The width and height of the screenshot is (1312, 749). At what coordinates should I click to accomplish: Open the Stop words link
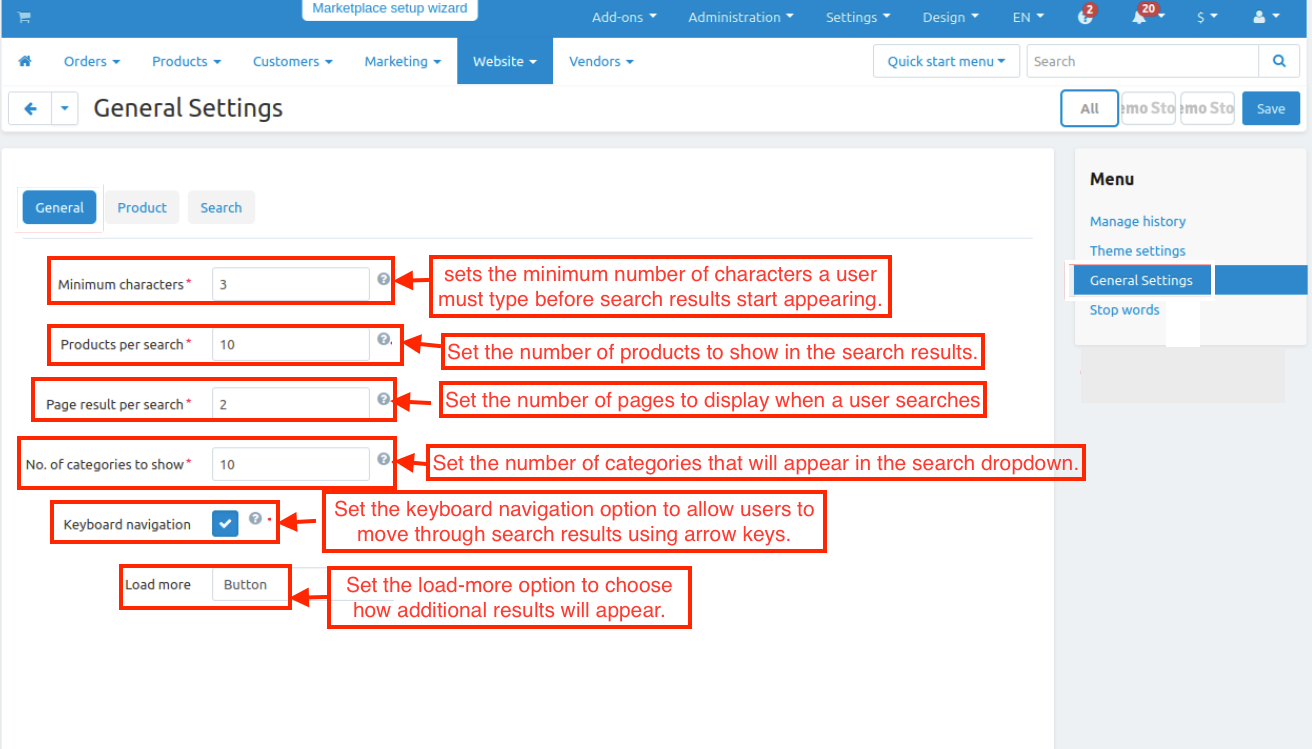click(1124, 310)
